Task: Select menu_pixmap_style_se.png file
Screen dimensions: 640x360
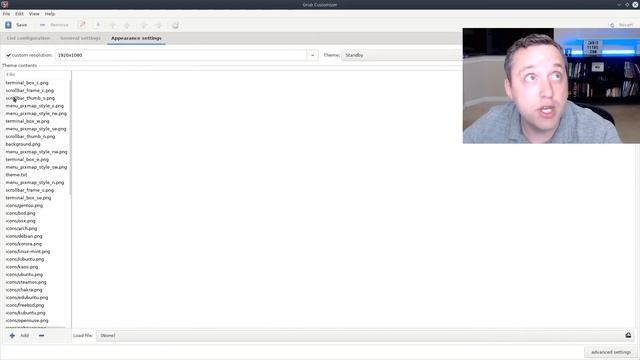Action: click(x=36, y=129)
